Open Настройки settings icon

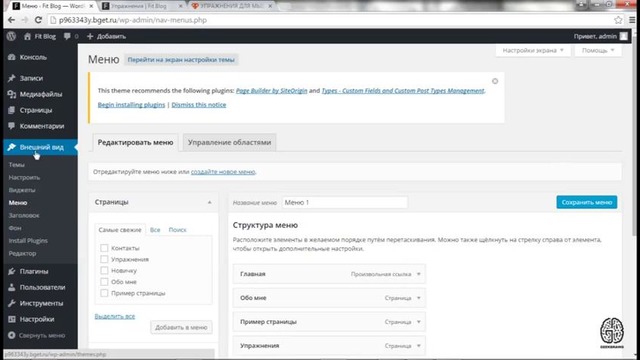click(11, 319)
